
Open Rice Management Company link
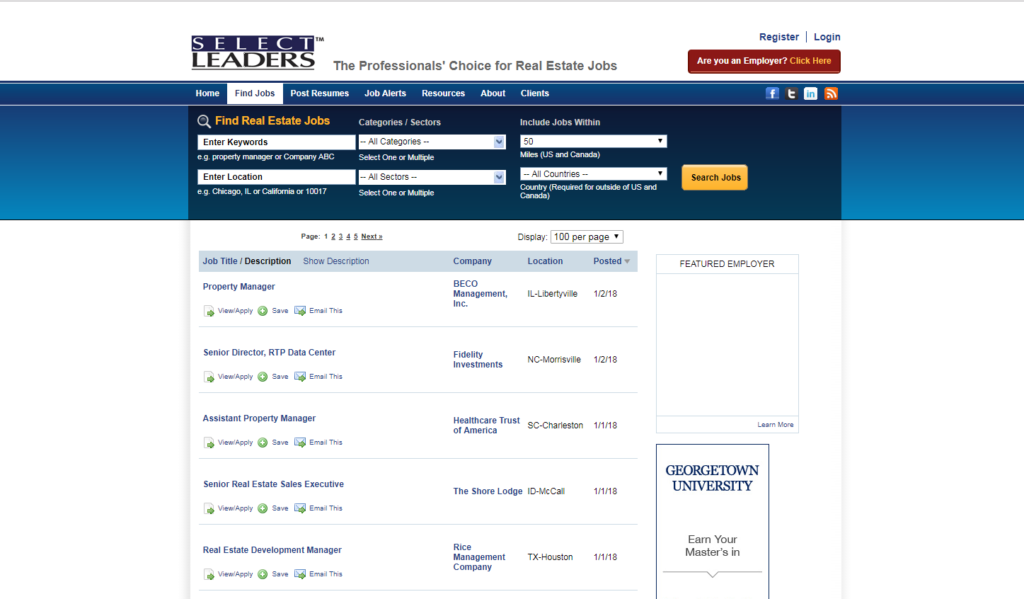[479, 557]
